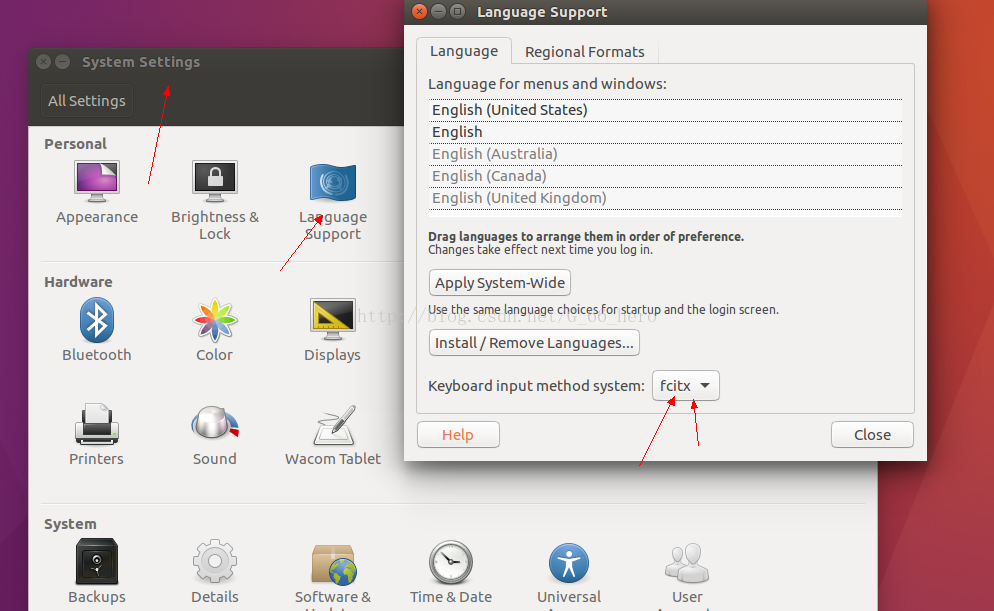Click the All Settings button

tap(87, 101)
